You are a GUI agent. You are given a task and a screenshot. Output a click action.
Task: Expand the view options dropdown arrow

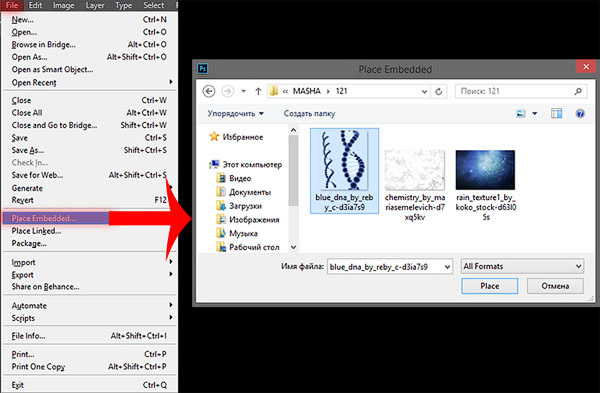point(535,113)
